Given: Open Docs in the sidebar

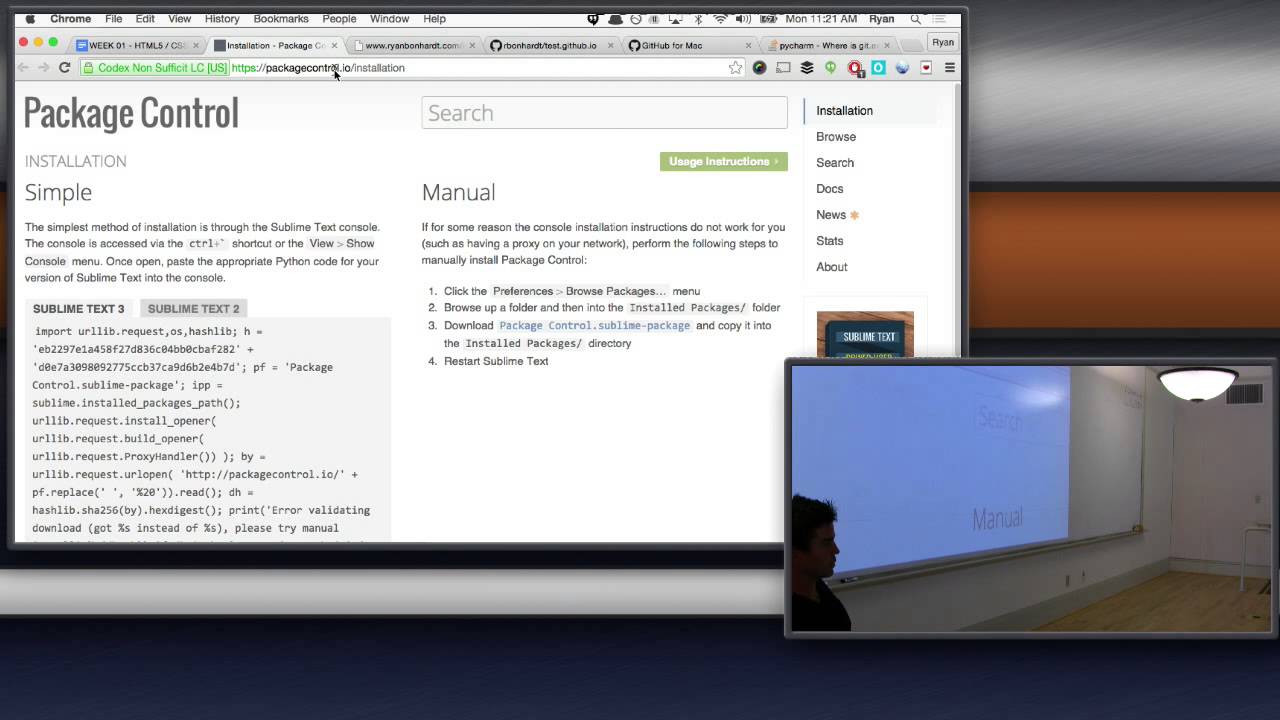Looking at the screenshot, I should [830, 189].
